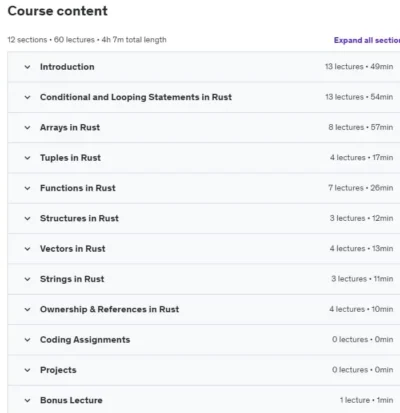Screen dimensions: 400x413
Task: Expand the Structures in Rust chevron
Action: pyautogui.click(x=27, y=219)
